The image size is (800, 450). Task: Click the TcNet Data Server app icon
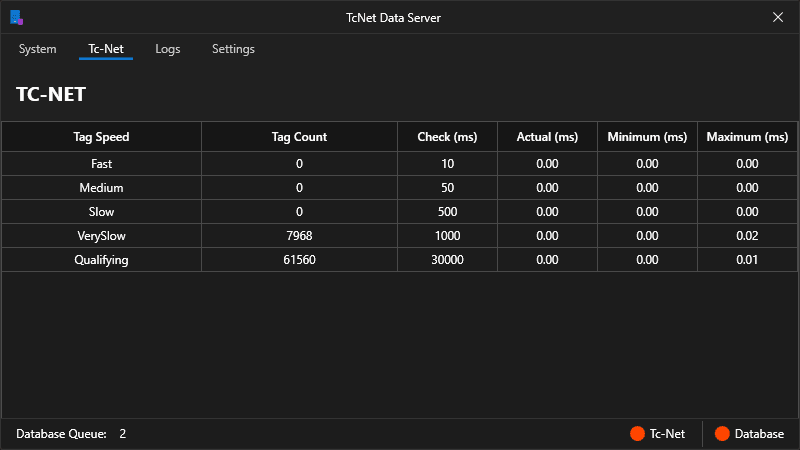click(16, 17)
